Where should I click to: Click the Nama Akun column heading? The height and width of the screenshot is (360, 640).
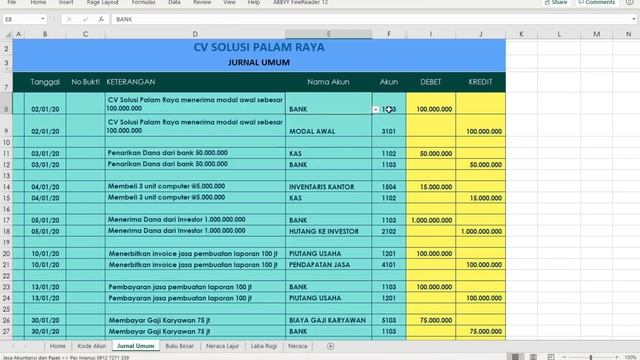pos(329,82)
